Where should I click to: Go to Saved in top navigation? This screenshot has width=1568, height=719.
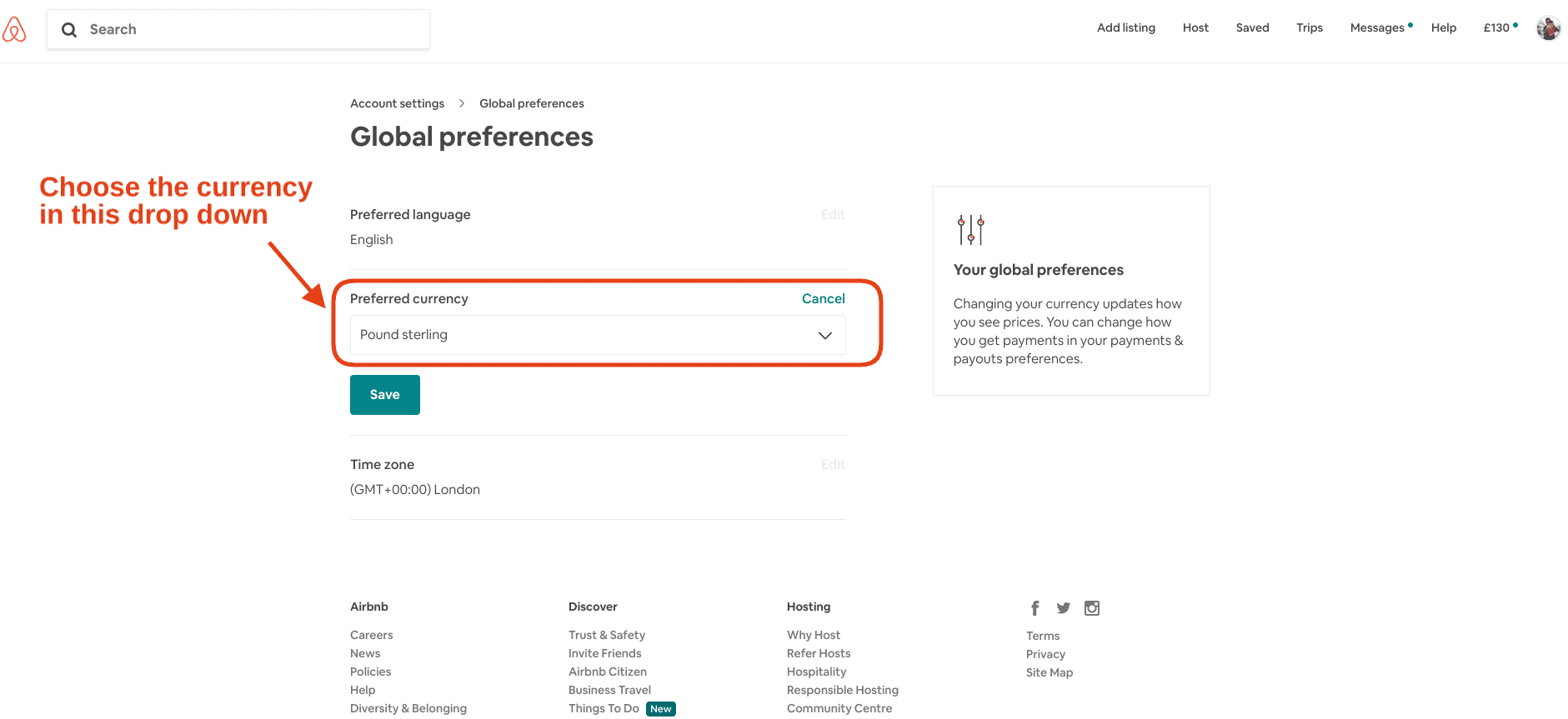tap(1252, 27)
